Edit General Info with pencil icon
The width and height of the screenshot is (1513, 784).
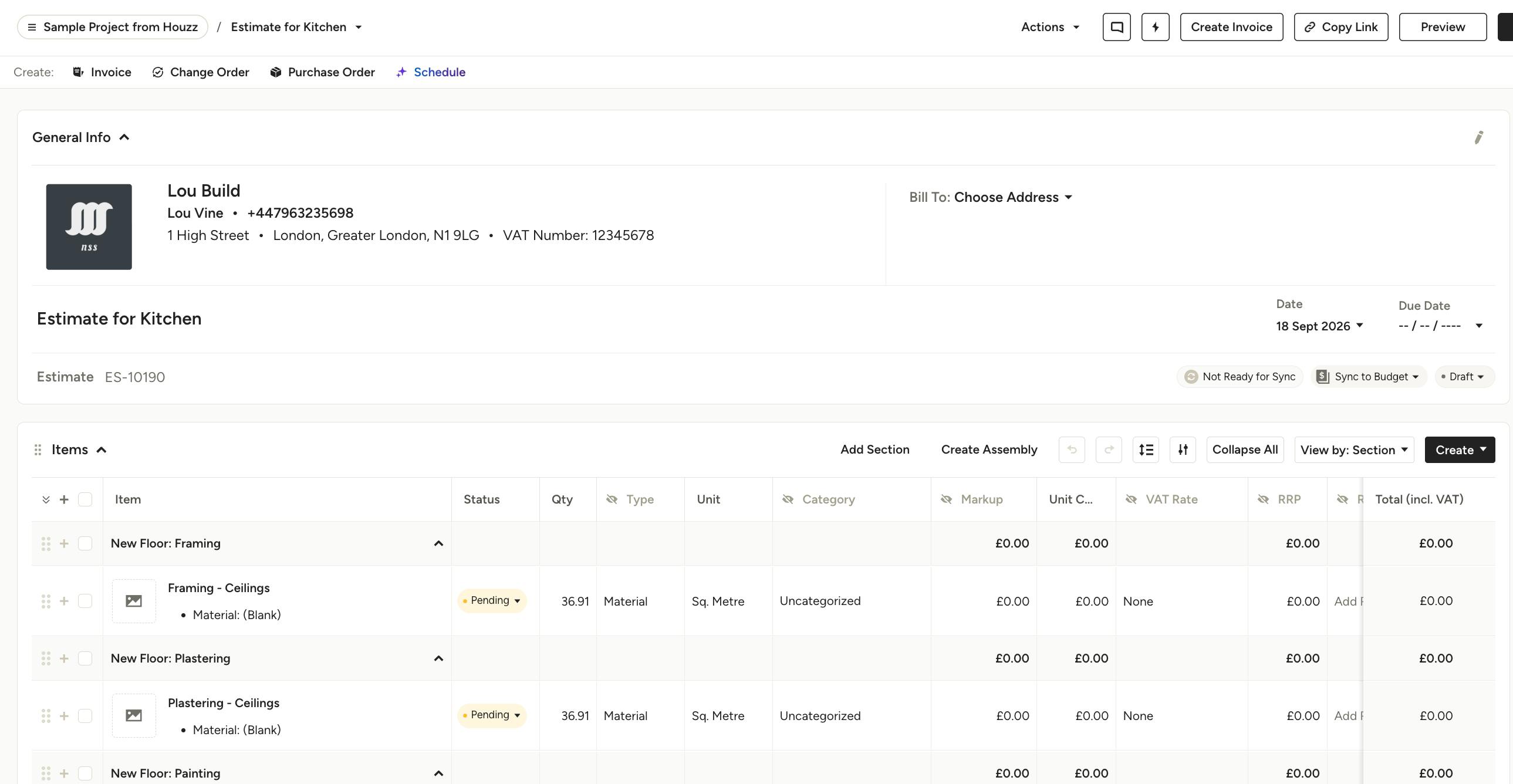pos(1479,137)
